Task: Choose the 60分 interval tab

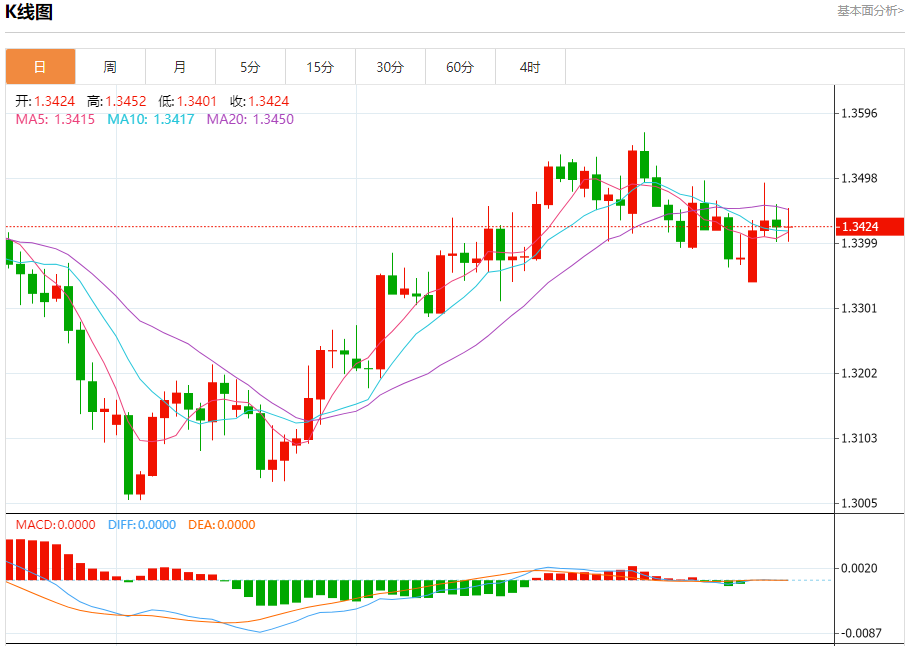Action: [460, 67]
